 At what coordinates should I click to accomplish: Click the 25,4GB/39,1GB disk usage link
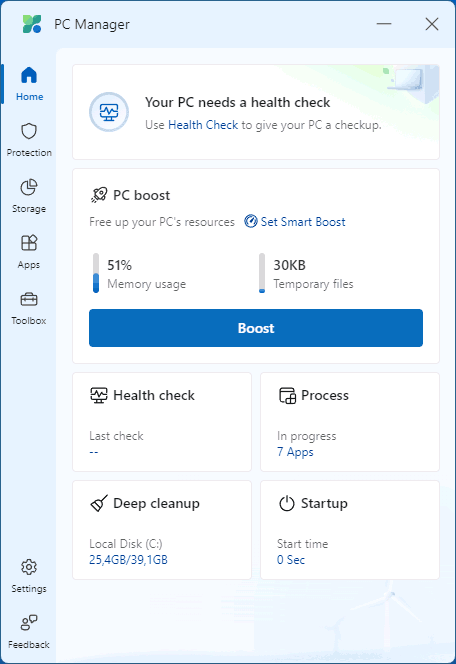pyautogui.click(x=128, y=560)
